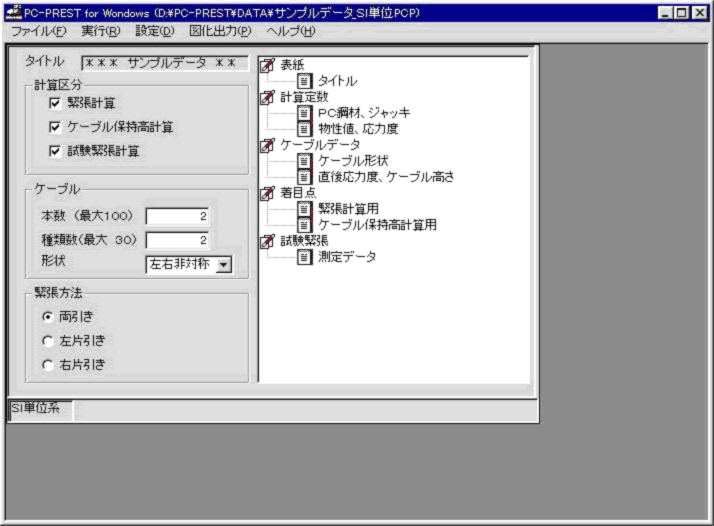The image size is (714, 526).
Task: Open the 実行(R) menu
Action: [x=101, y=31]
